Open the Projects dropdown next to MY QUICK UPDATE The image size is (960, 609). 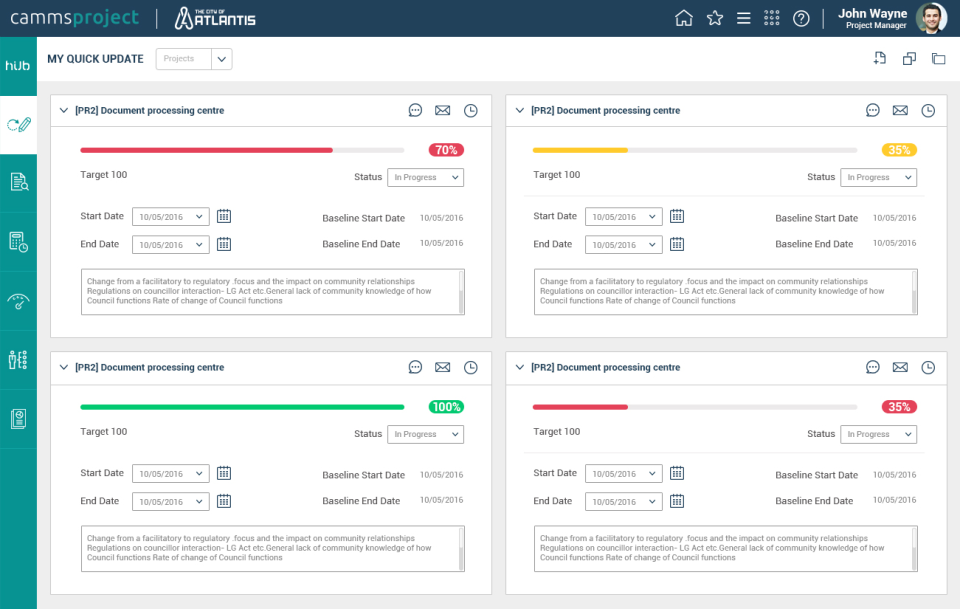(193, 59)
